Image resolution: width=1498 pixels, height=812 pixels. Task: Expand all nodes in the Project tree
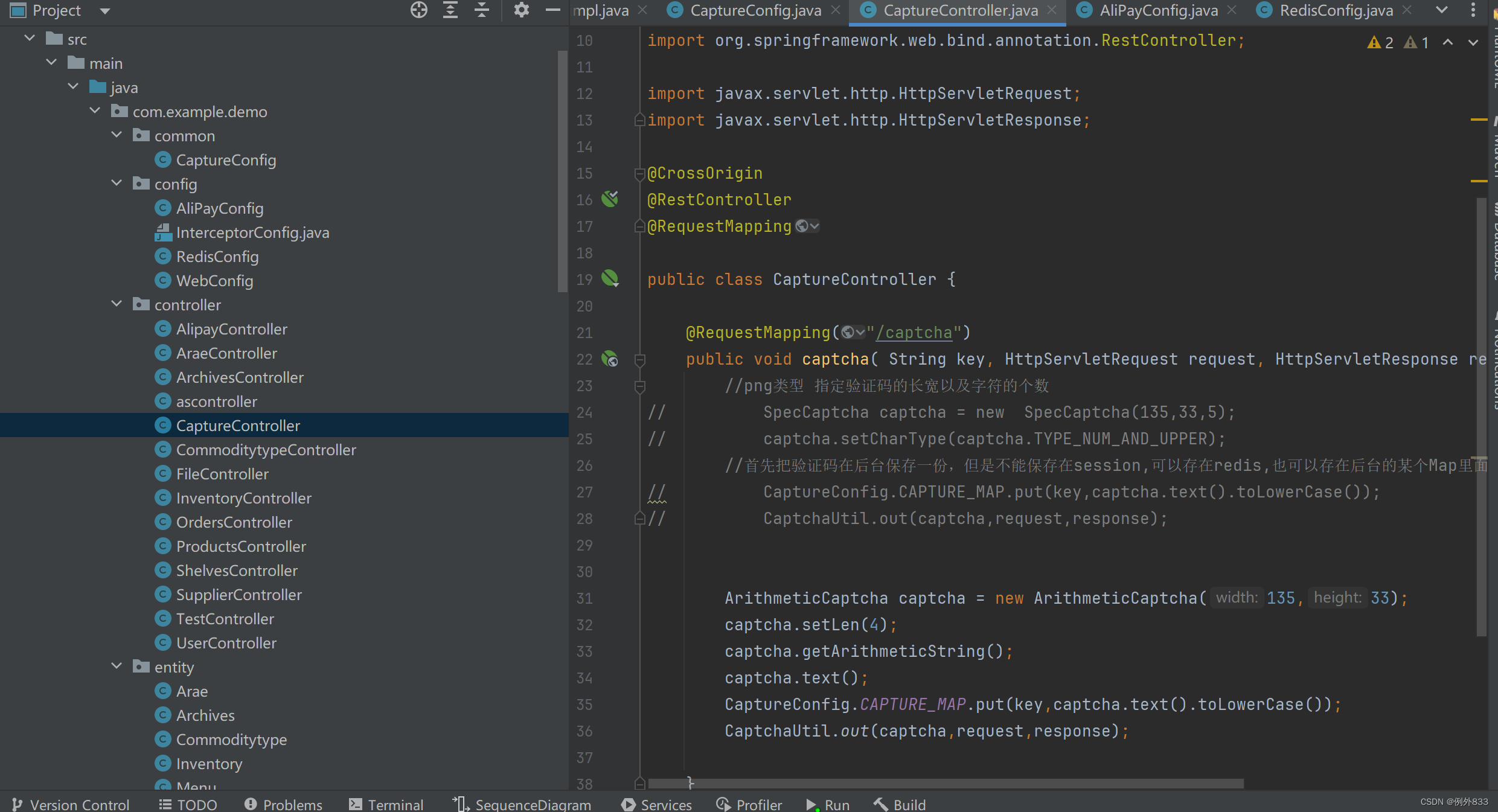pyautogui.click(x=450, y=10)
